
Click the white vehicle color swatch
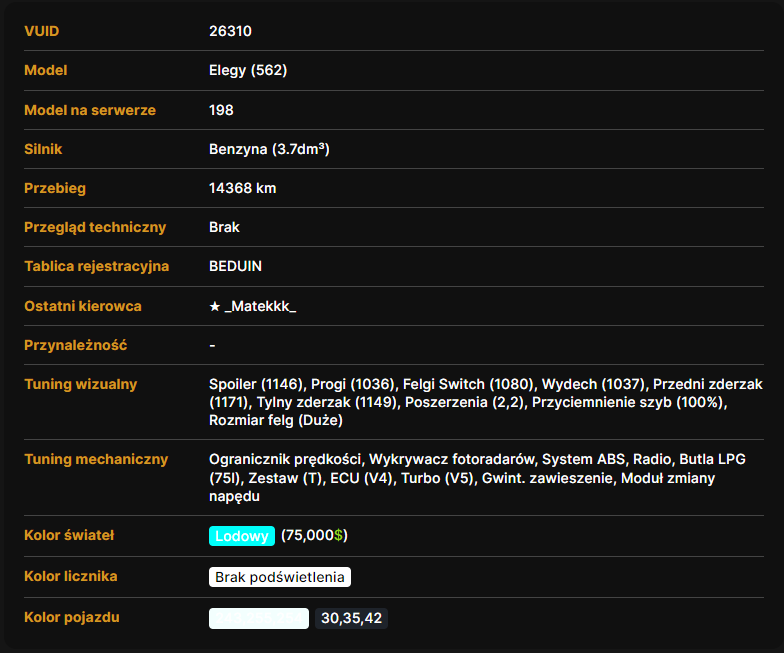pos(258,618)
